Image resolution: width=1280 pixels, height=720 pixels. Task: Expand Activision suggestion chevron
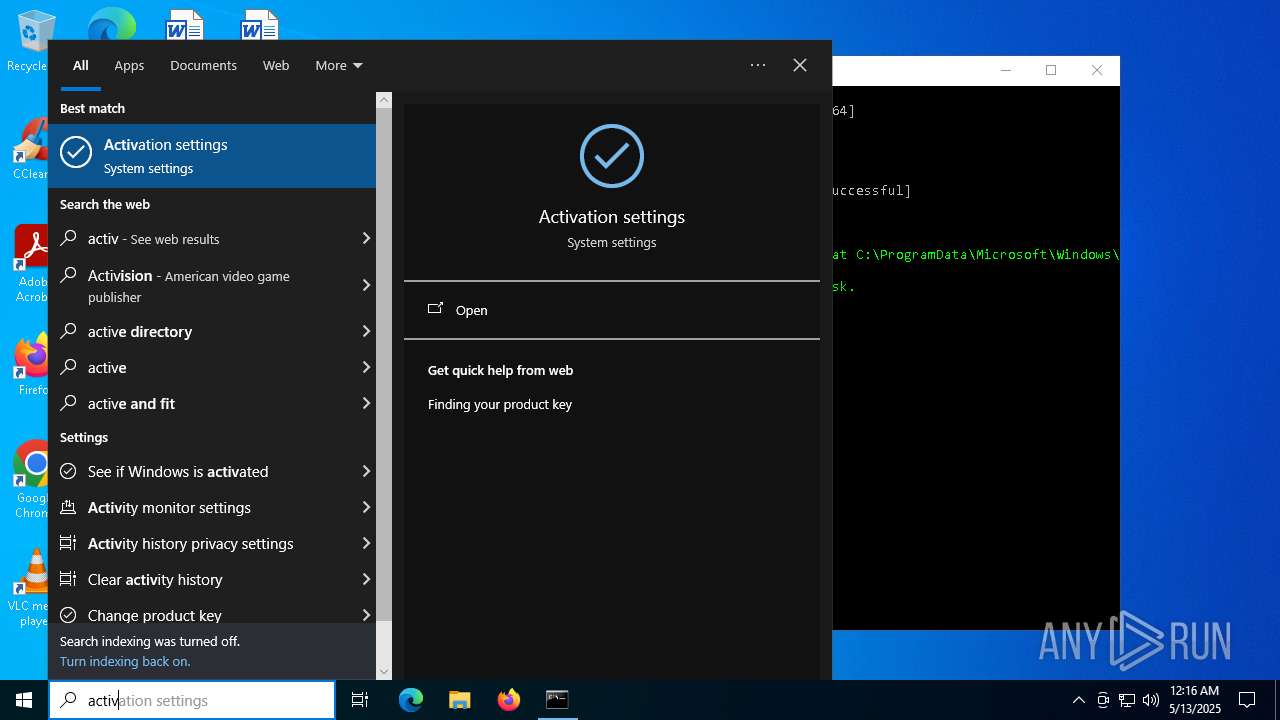pos(366,285)
